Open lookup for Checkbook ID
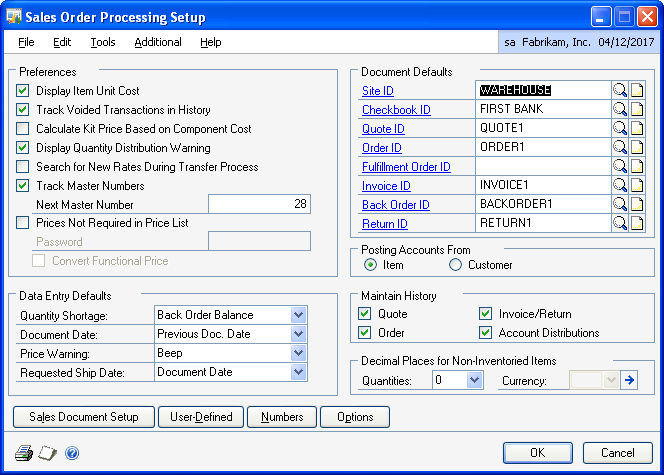Screen dimensions: 664x475 point(620,109)
